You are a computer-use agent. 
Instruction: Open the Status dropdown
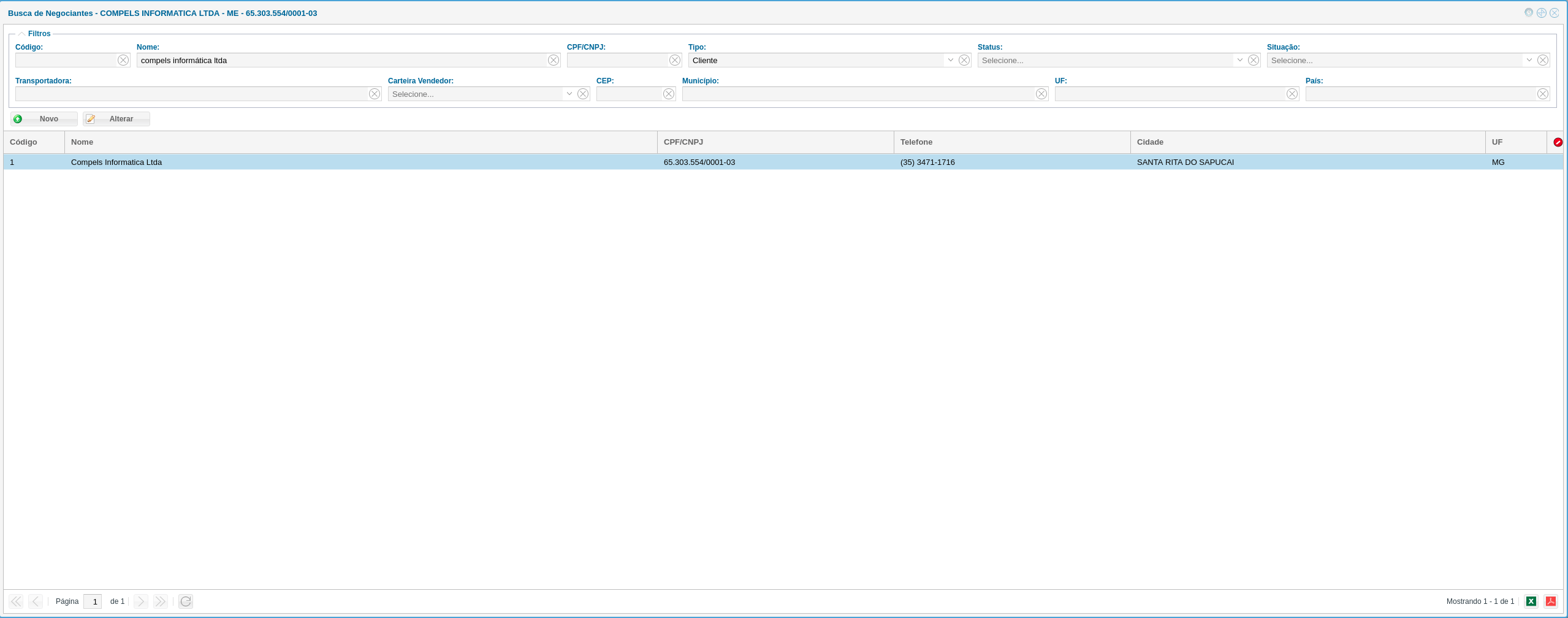pos(1240,60)
